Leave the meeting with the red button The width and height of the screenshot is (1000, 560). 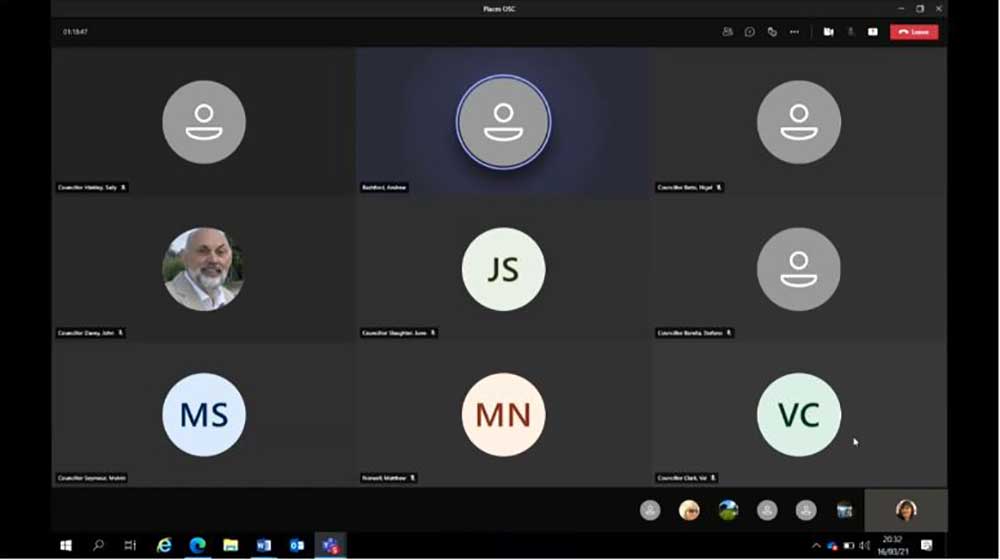tap(914, 32)
